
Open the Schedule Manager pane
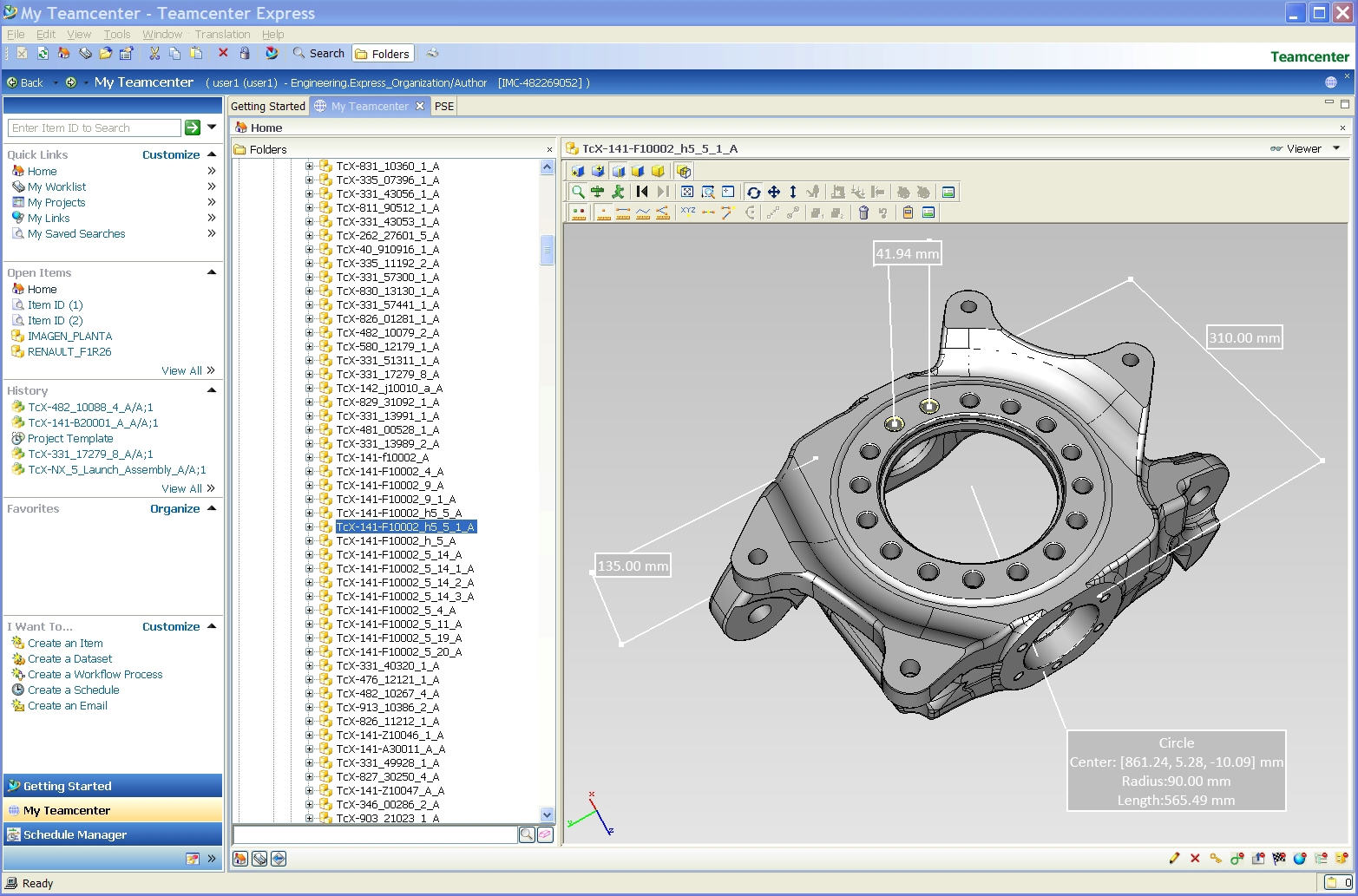click(113, 834)
